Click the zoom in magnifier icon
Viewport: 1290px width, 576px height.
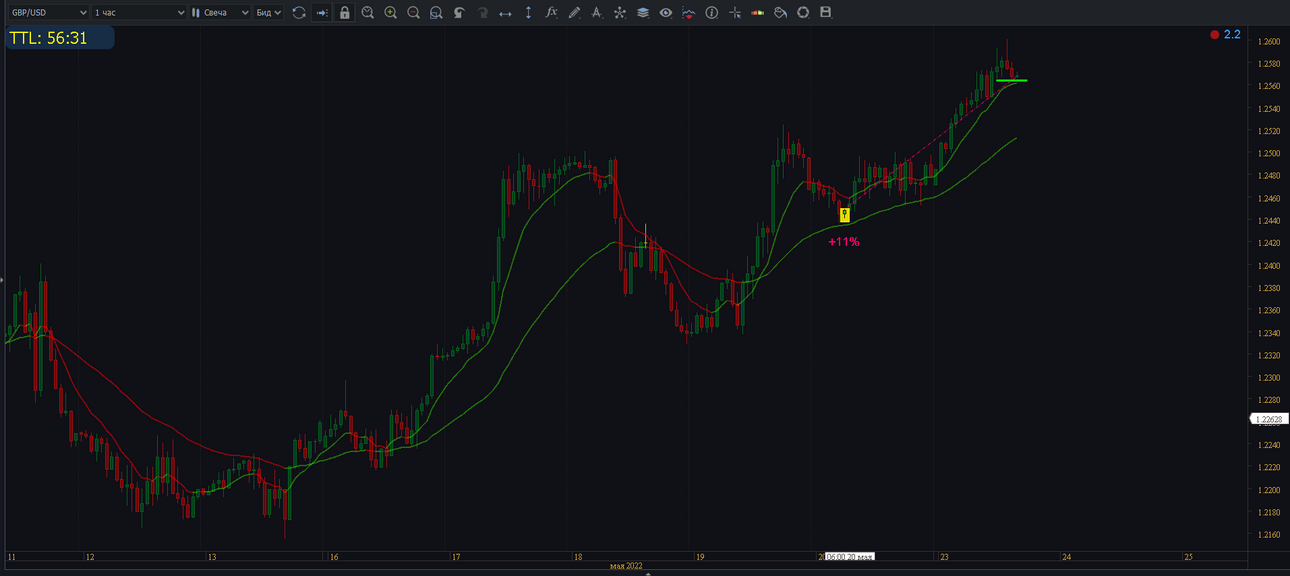[x=390, y=13]
